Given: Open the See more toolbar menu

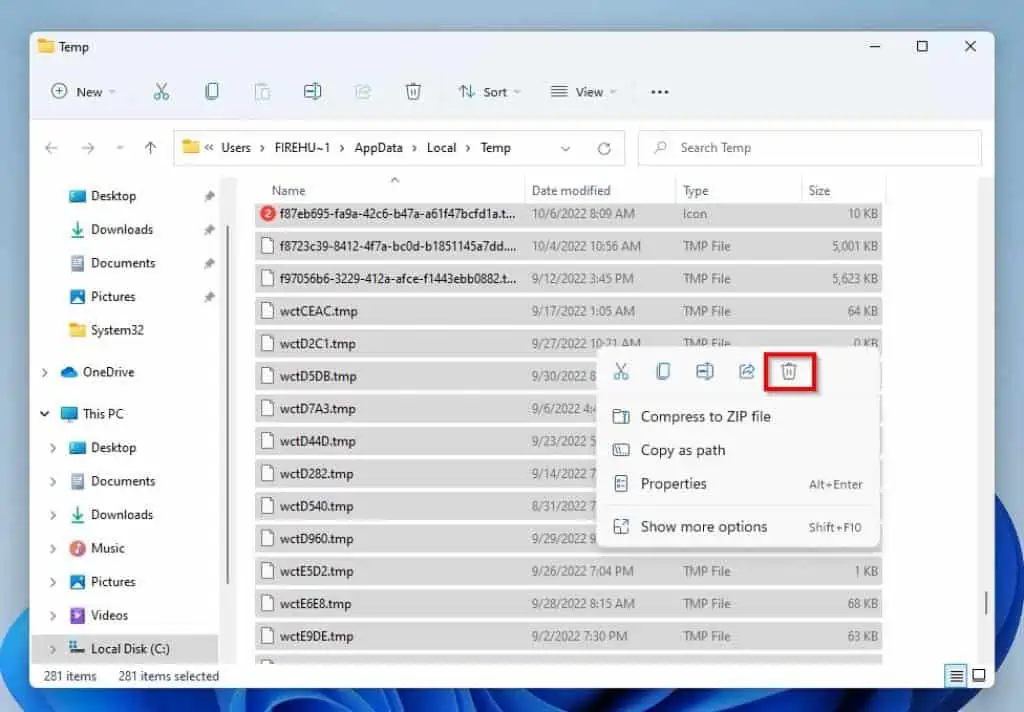Looking at the screenshot, I should click(x=659, y=91).
